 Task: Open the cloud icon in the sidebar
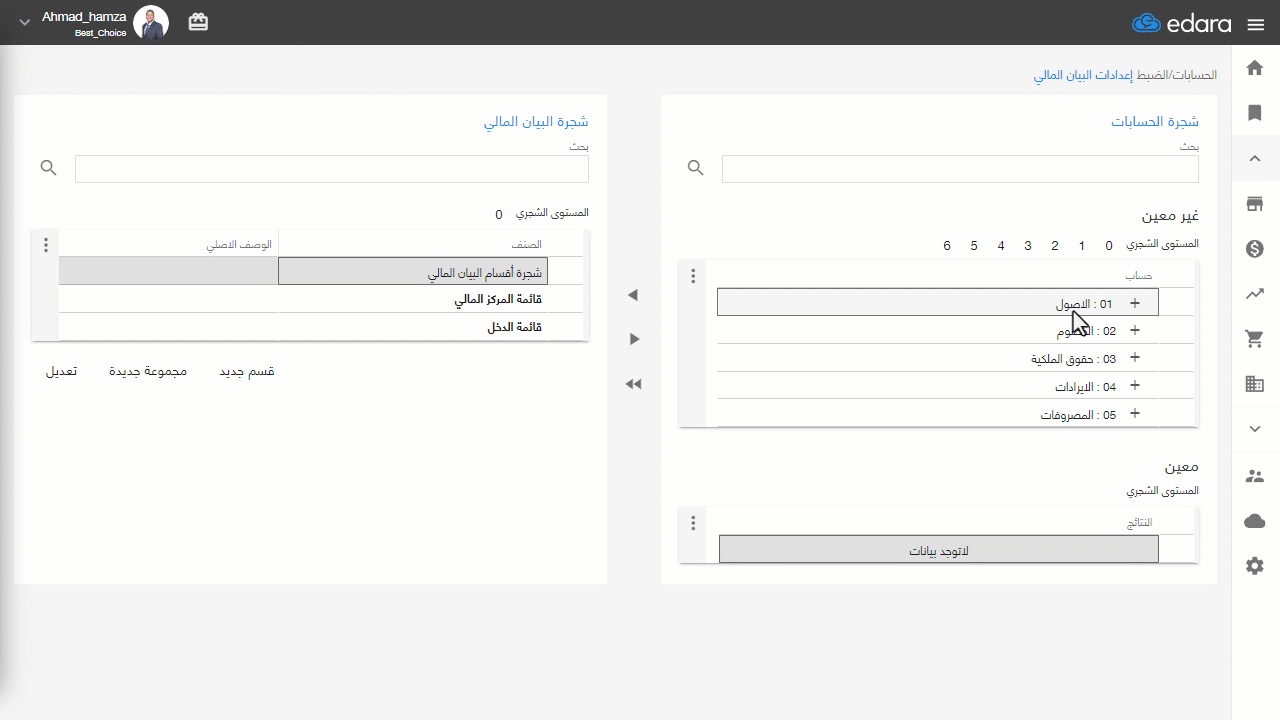[1255, 521]
